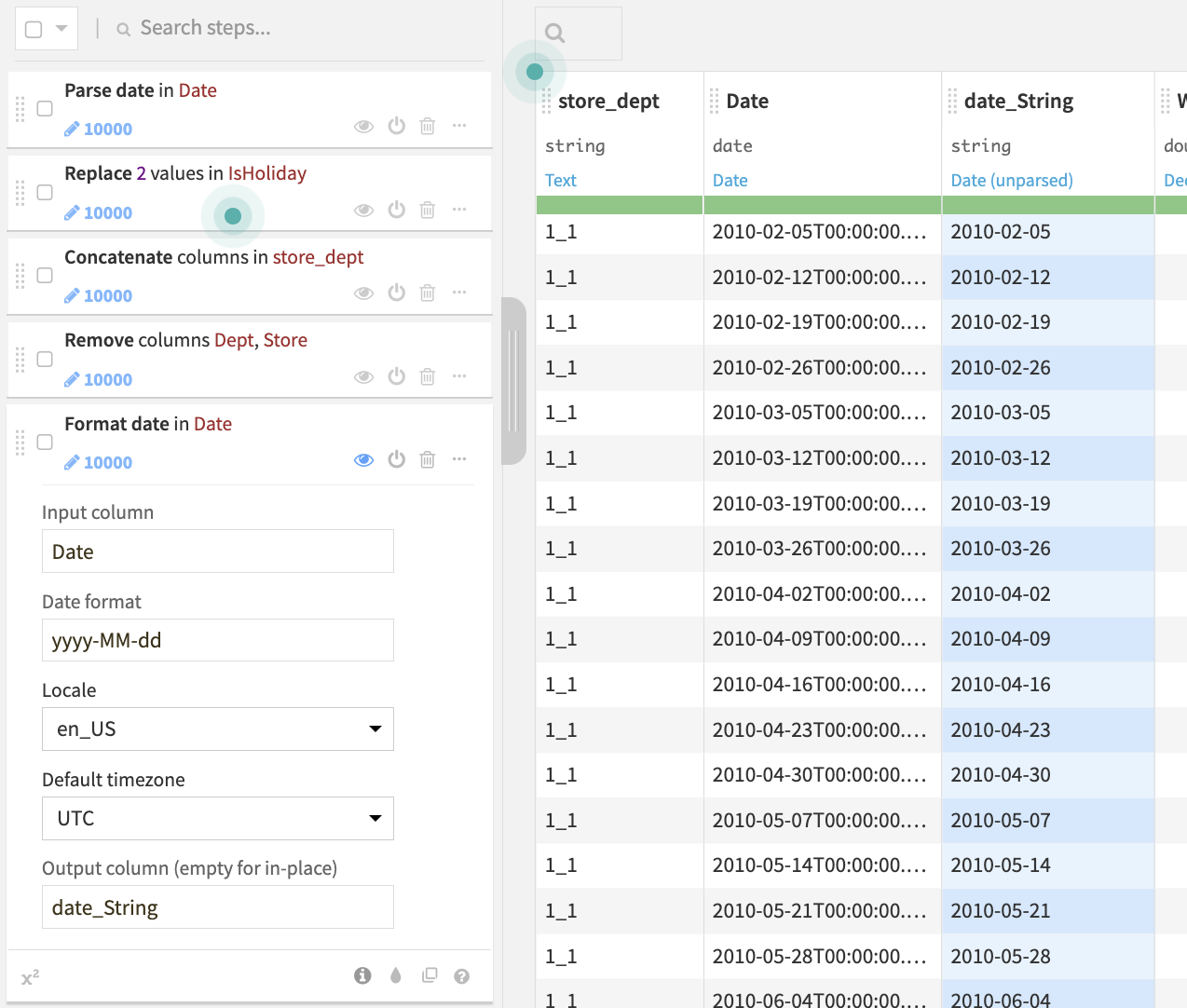Image resolution: width=1187 pixels, height=1008 pixels.
Task: Toggle preview eye on the Format date step
Action: 363,459
